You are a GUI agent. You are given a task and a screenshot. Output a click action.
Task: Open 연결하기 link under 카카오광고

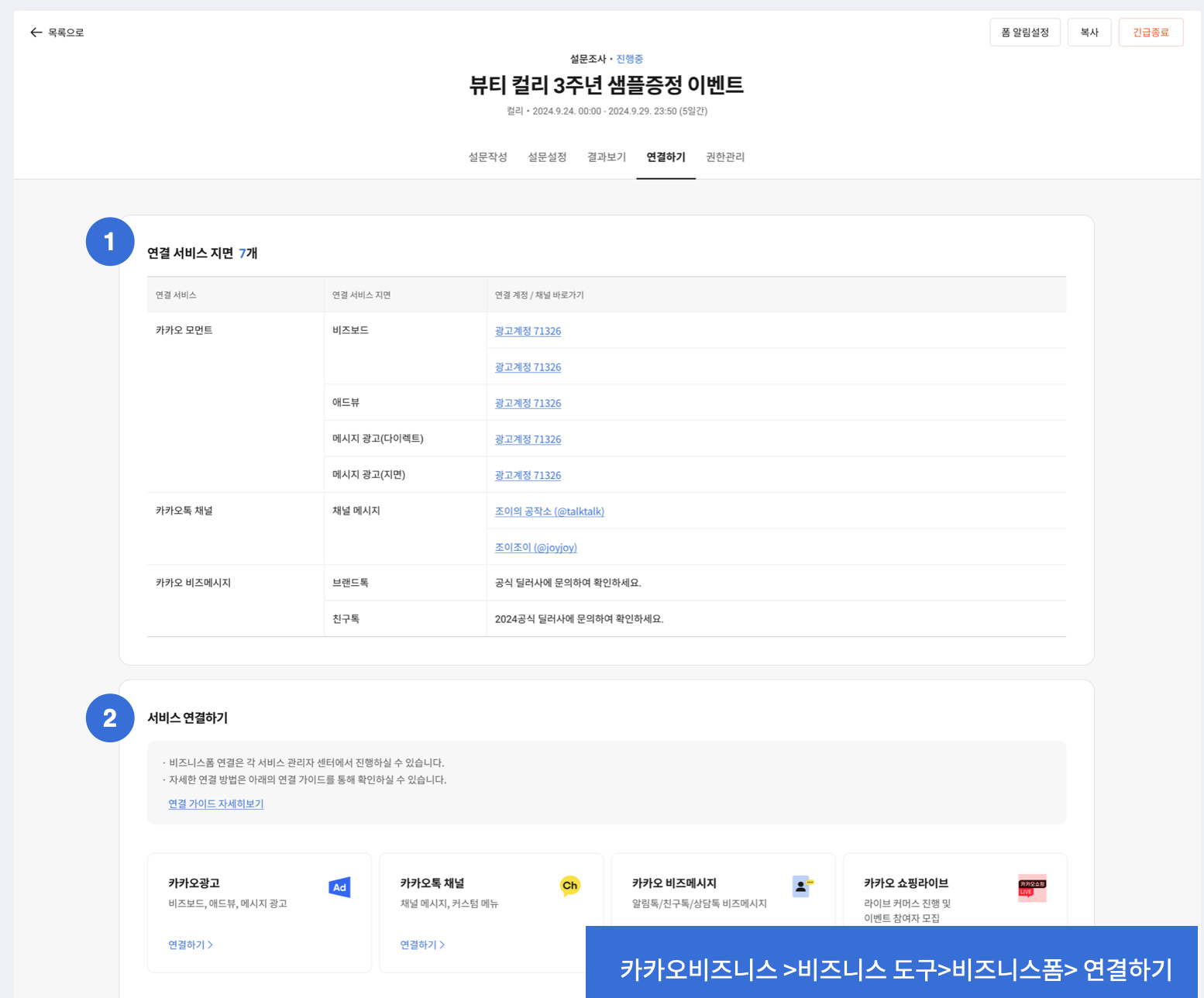pyautogui.click(x=191, y=945)
